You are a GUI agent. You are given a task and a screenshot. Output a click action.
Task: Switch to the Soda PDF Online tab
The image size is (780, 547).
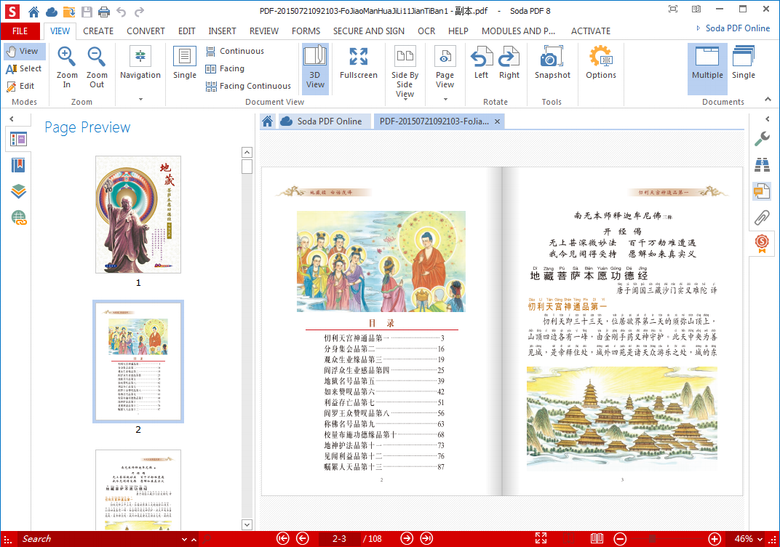(x=320, y=121)
